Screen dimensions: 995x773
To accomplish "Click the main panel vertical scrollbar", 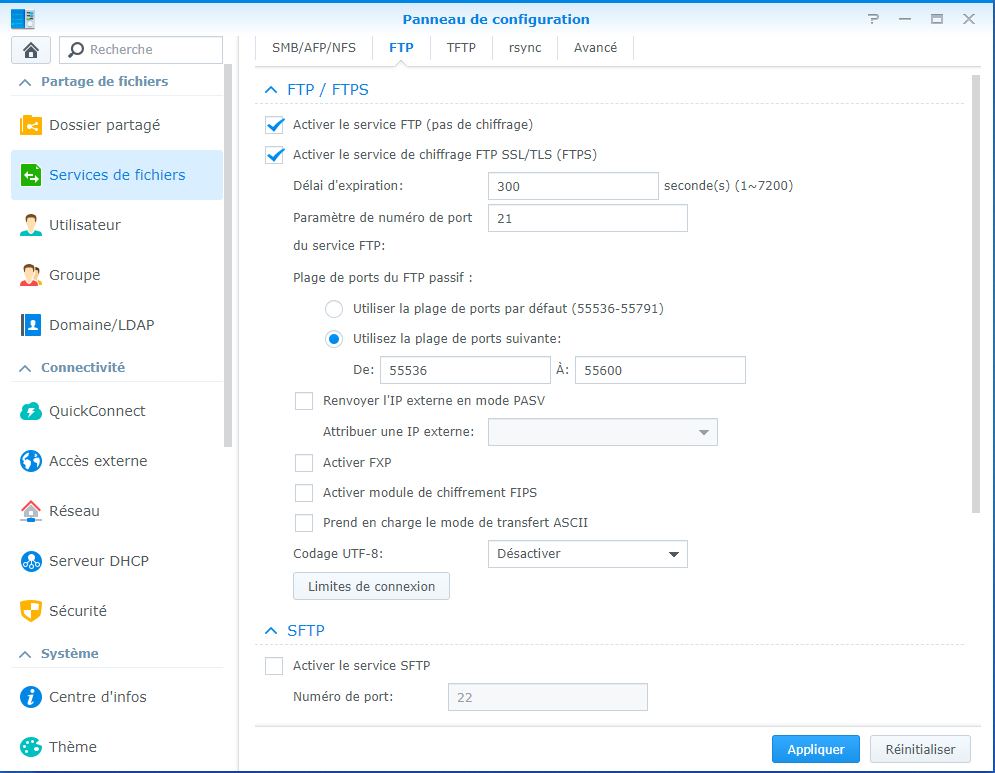I will click(976, 293).
